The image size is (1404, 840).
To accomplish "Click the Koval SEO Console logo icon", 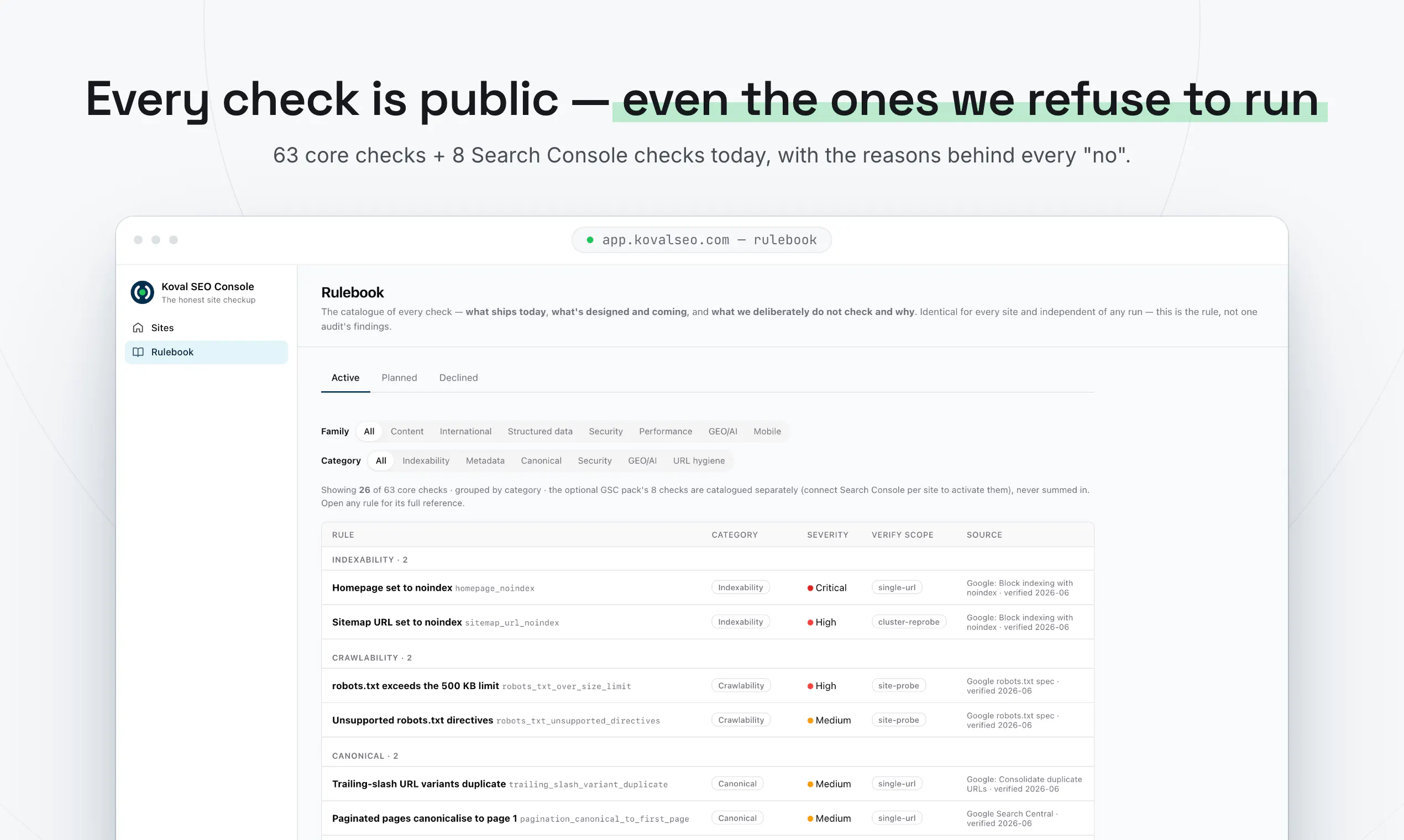I will [142, 292].
